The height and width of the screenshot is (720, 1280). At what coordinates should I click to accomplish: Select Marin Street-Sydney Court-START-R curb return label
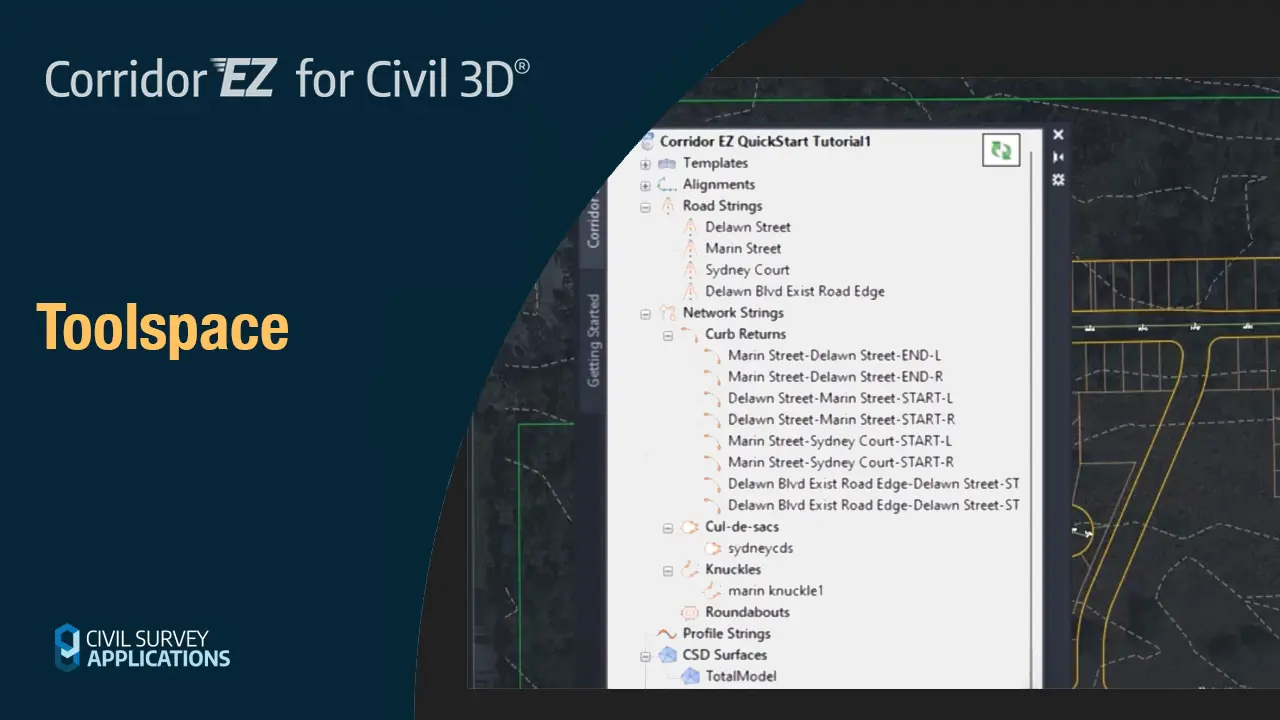pyautogui.click(x=841, y=462)
